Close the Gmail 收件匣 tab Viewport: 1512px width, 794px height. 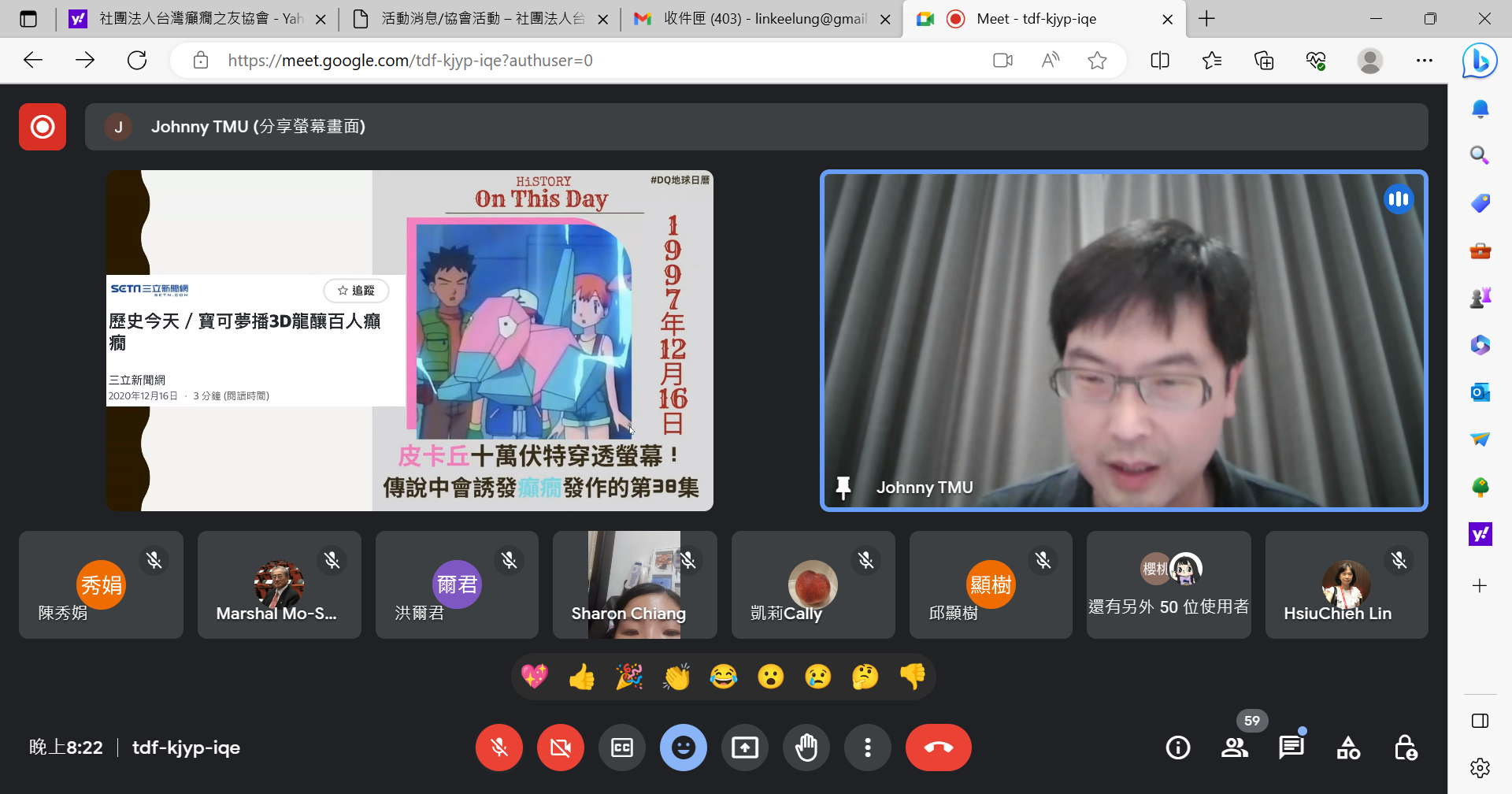pos(885,19)
